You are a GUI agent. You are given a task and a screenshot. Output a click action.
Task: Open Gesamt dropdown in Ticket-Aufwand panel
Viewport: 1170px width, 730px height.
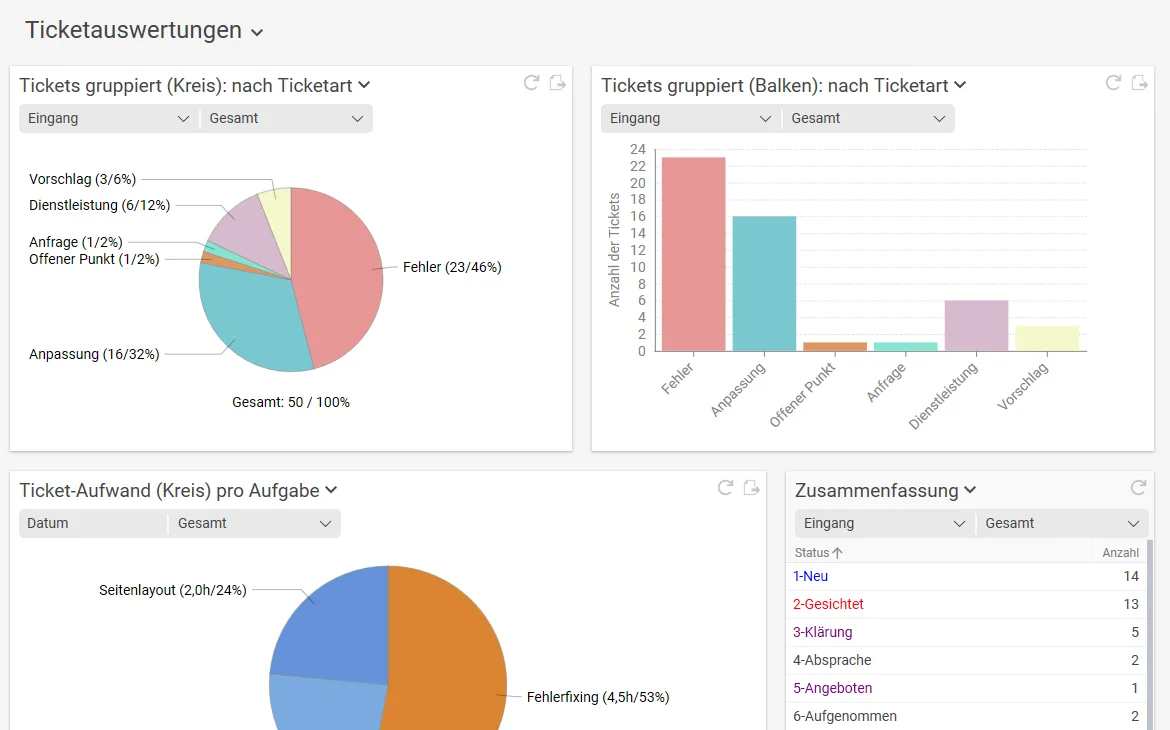(x=255, y=524)
